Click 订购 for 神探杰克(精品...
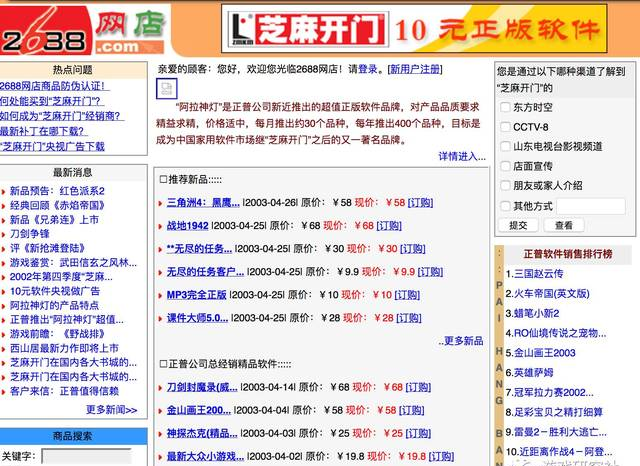 click(418, 433)
